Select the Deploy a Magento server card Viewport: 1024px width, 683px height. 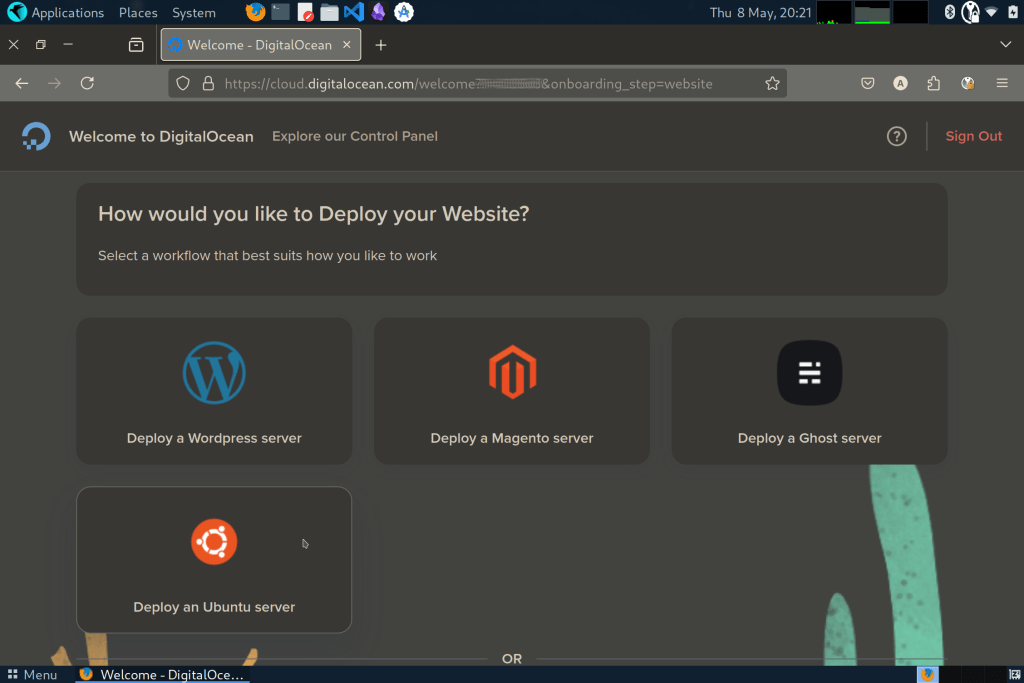pos(511,390)
